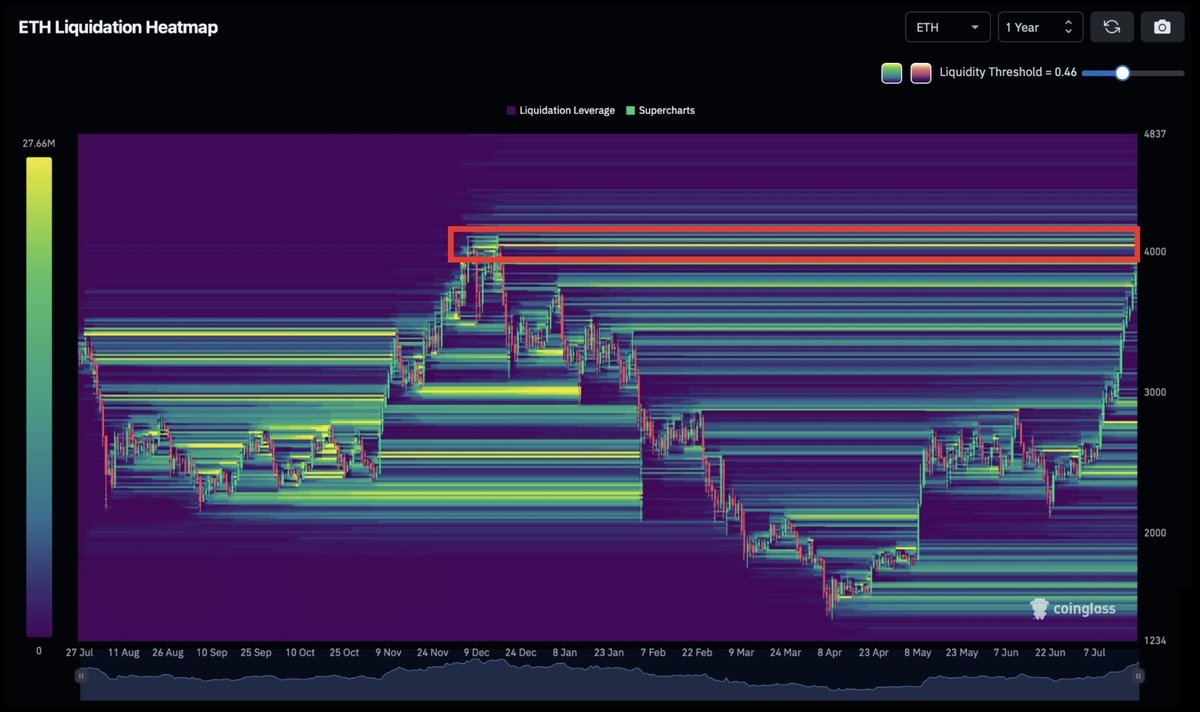
Task: Click the right handle of range selector
Action: pyautogui.click(x=1137, y=676)
